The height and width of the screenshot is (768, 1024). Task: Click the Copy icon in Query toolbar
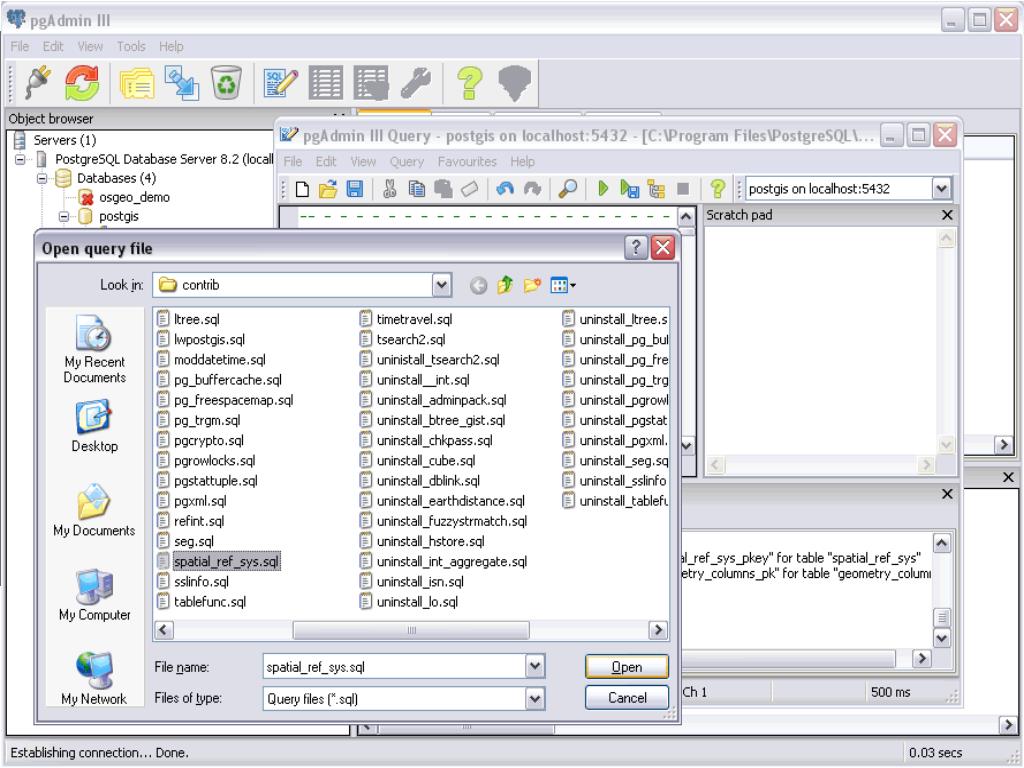pyautogui.click(x=416, y=189)
